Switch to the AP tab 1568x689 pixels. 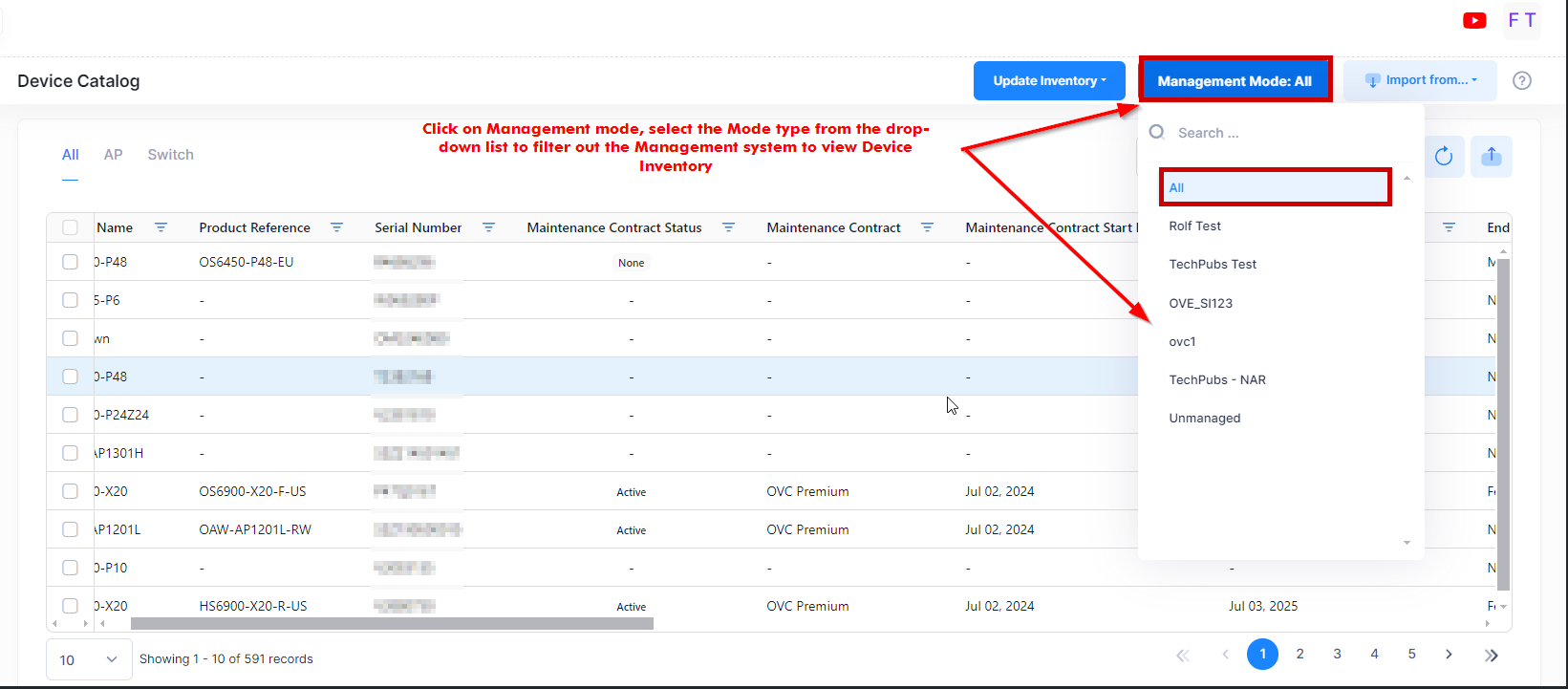(x=113, y=155)
